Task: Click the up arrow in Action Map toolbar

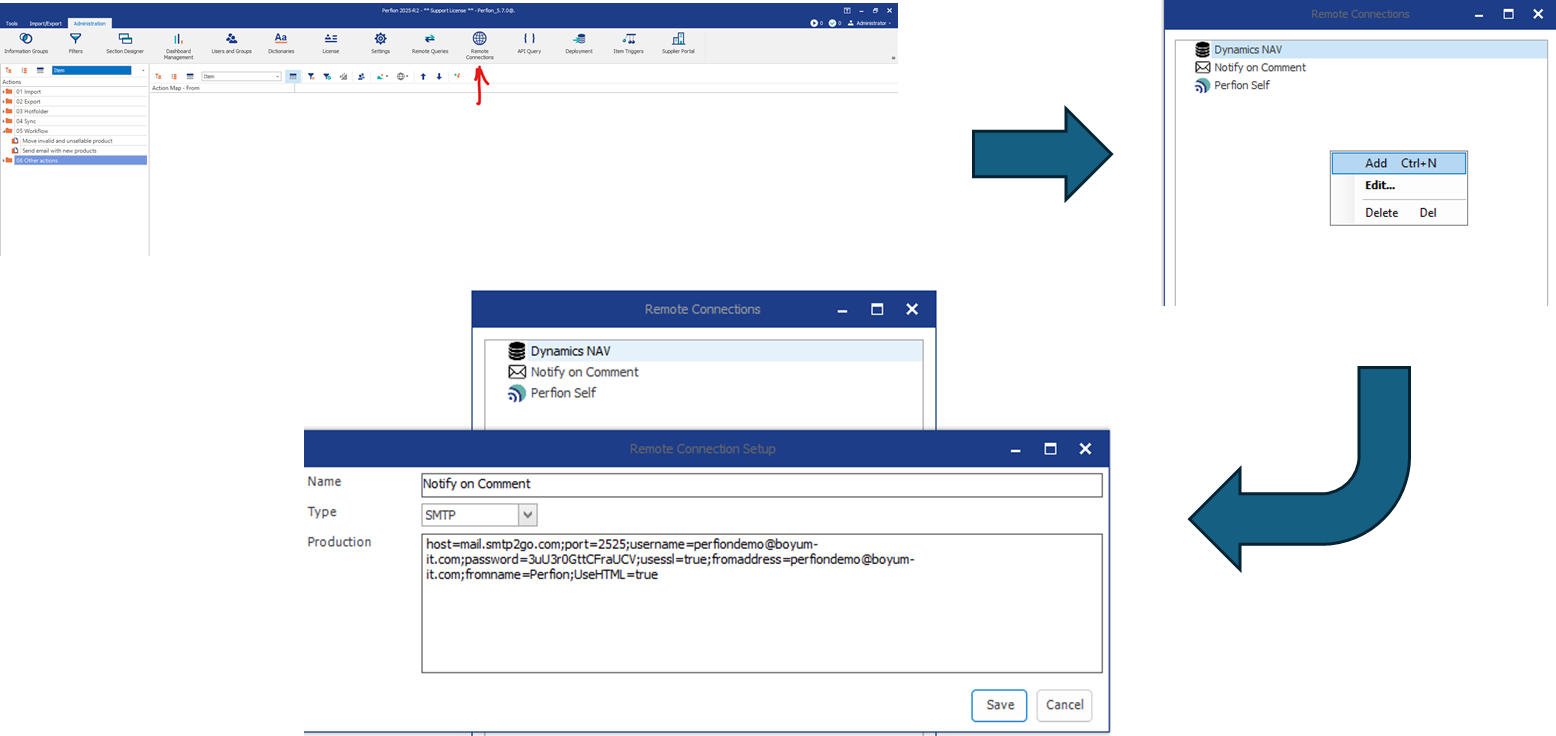Action: (423, 76)
